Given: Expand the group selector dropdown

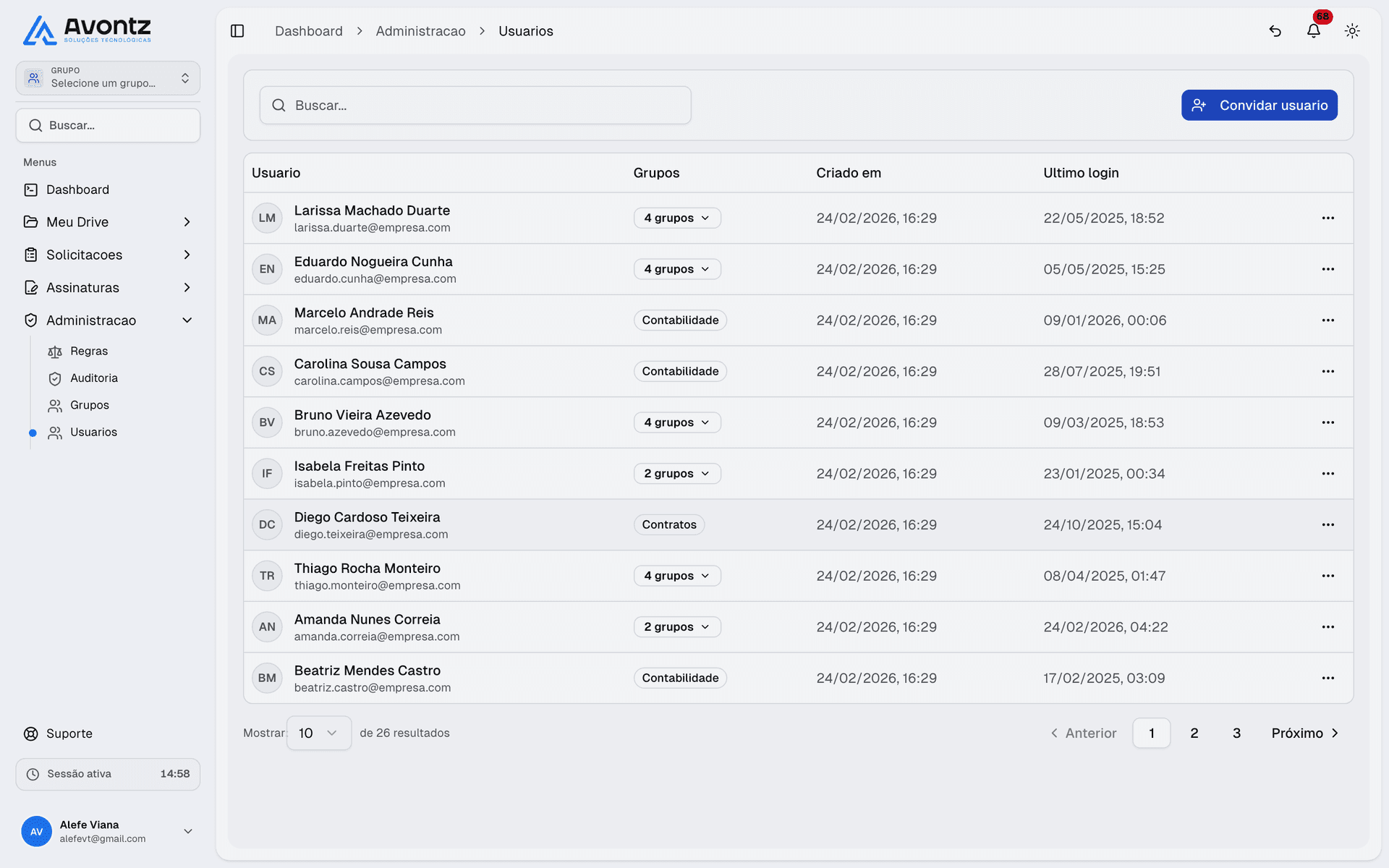Looking at the screenshot, I should click(x=108, y=78).
